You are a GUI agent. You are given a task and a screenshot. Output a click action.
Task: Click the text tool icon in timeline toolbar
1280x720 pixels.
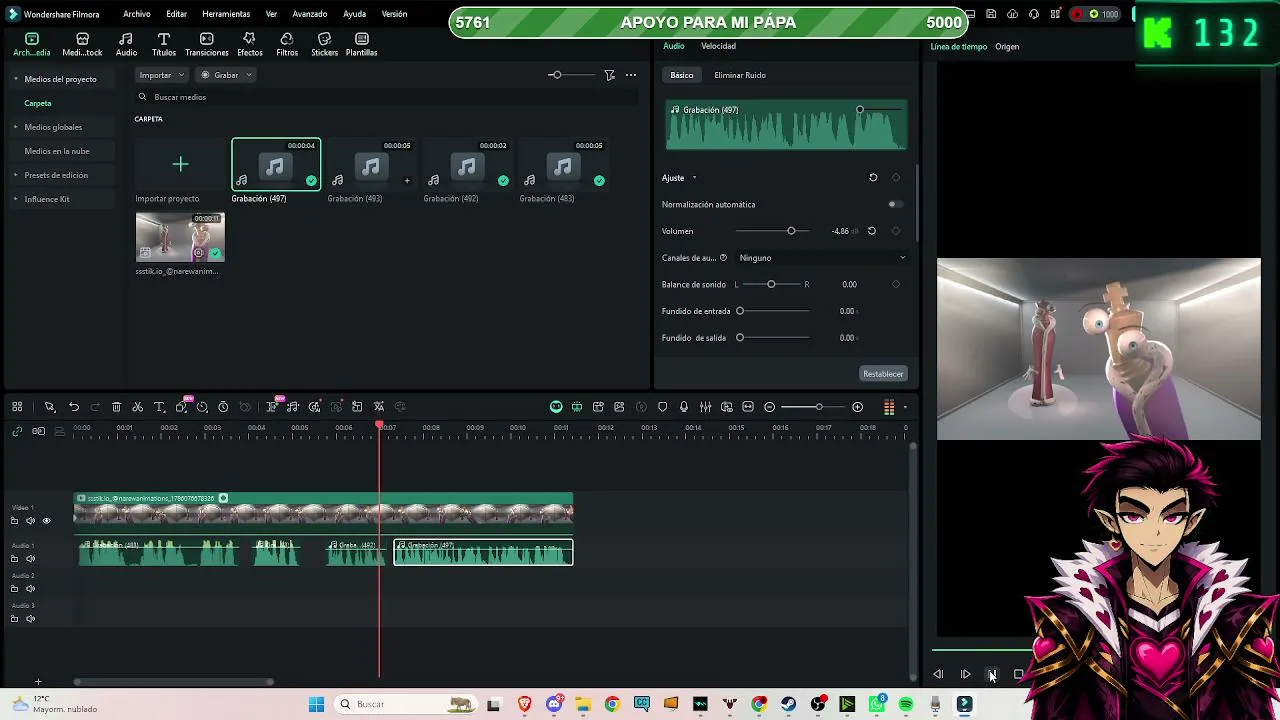[x=159, y=407]
